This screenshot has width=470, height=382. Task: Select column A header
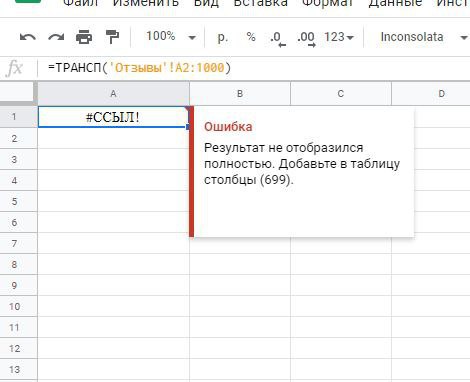coord(113,94)
